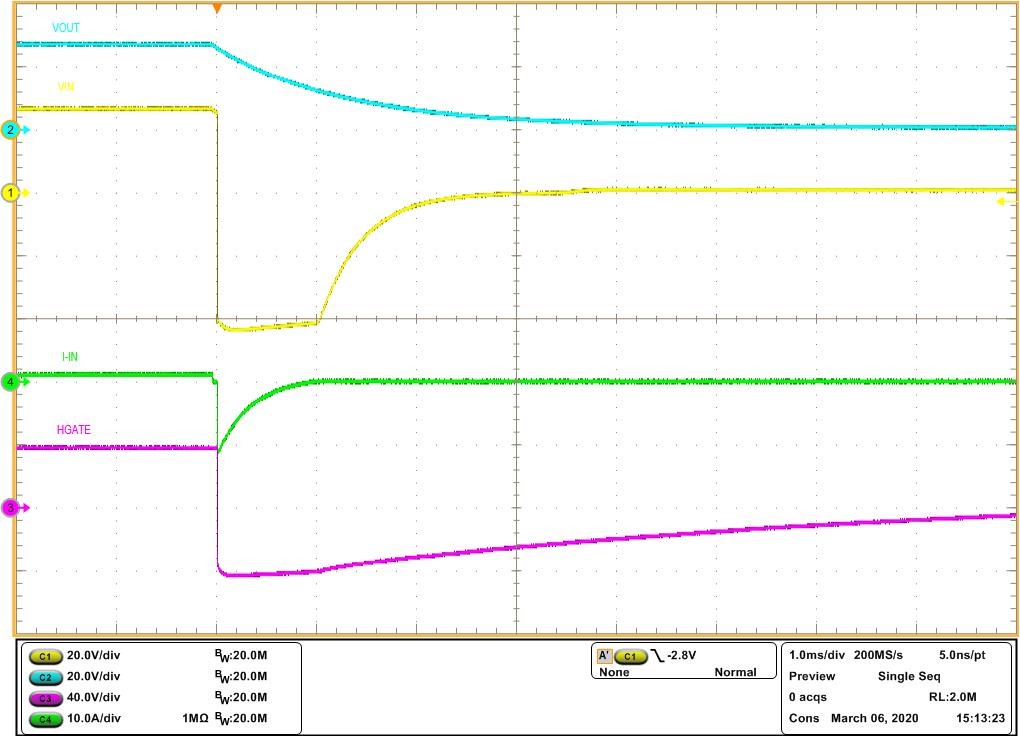Screen dimensions: 1020x736
Task: Click the green C4 channel badge
Action: pos(44,719)
